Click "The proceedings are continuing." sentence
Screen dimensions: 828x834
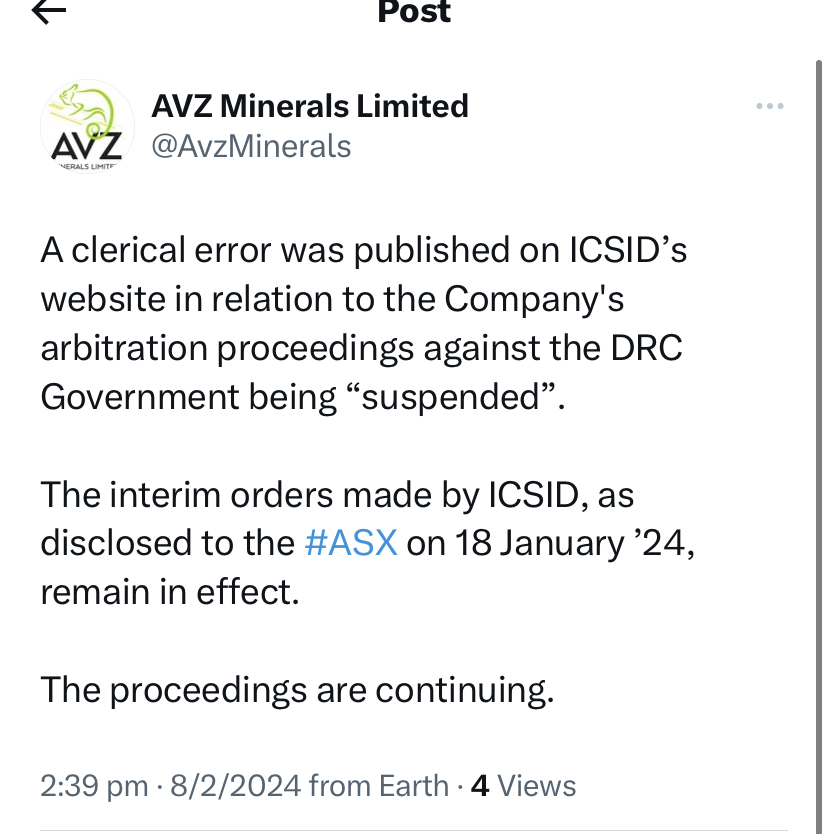(x=297, y=690)
